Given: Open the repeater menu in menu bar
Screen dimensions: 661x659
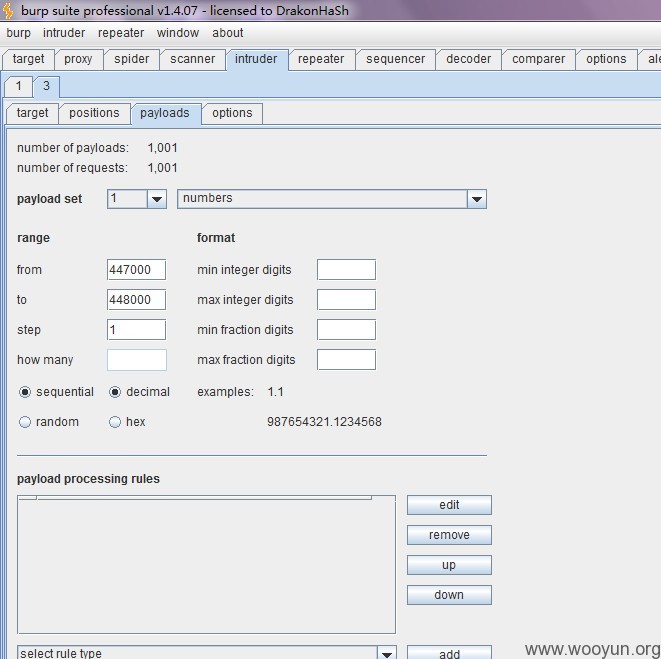Looking at the screenshot, I should coord(121,33).
